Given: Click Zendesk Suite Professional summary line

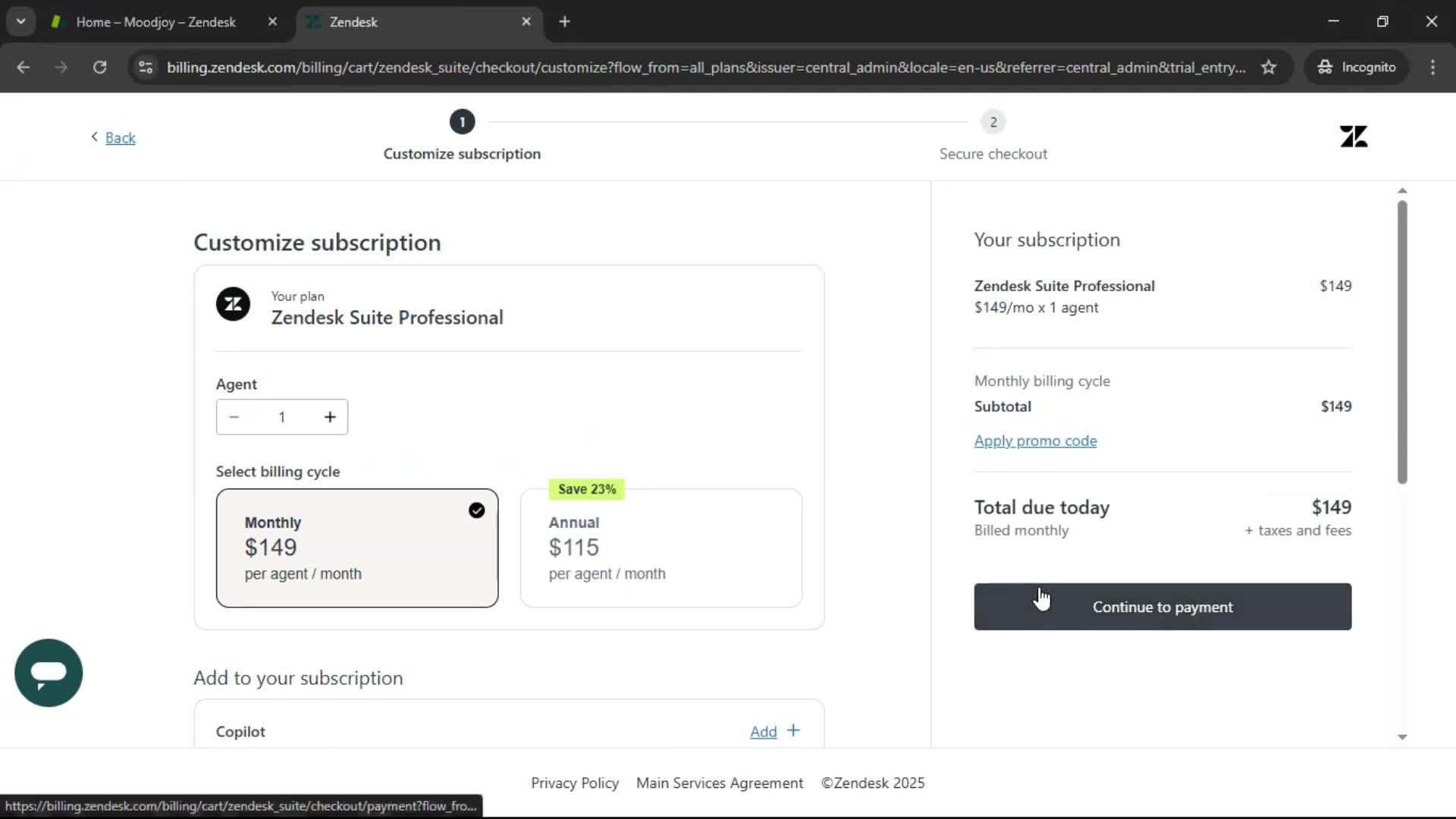Looking at the screenshot, I should pyautogui.click(x=1064, y=286).
